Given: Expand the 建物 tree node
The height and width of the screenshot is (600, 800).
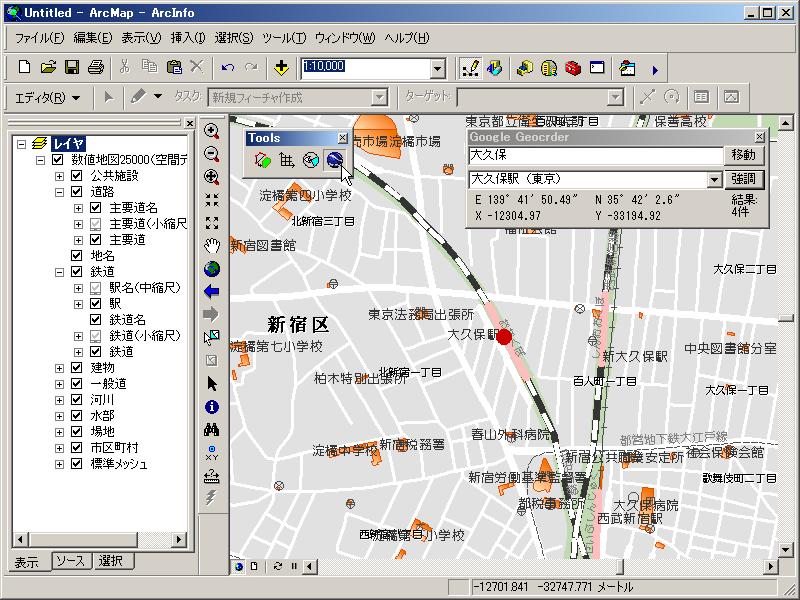Looking at the screenshot, I should [60, 368].
